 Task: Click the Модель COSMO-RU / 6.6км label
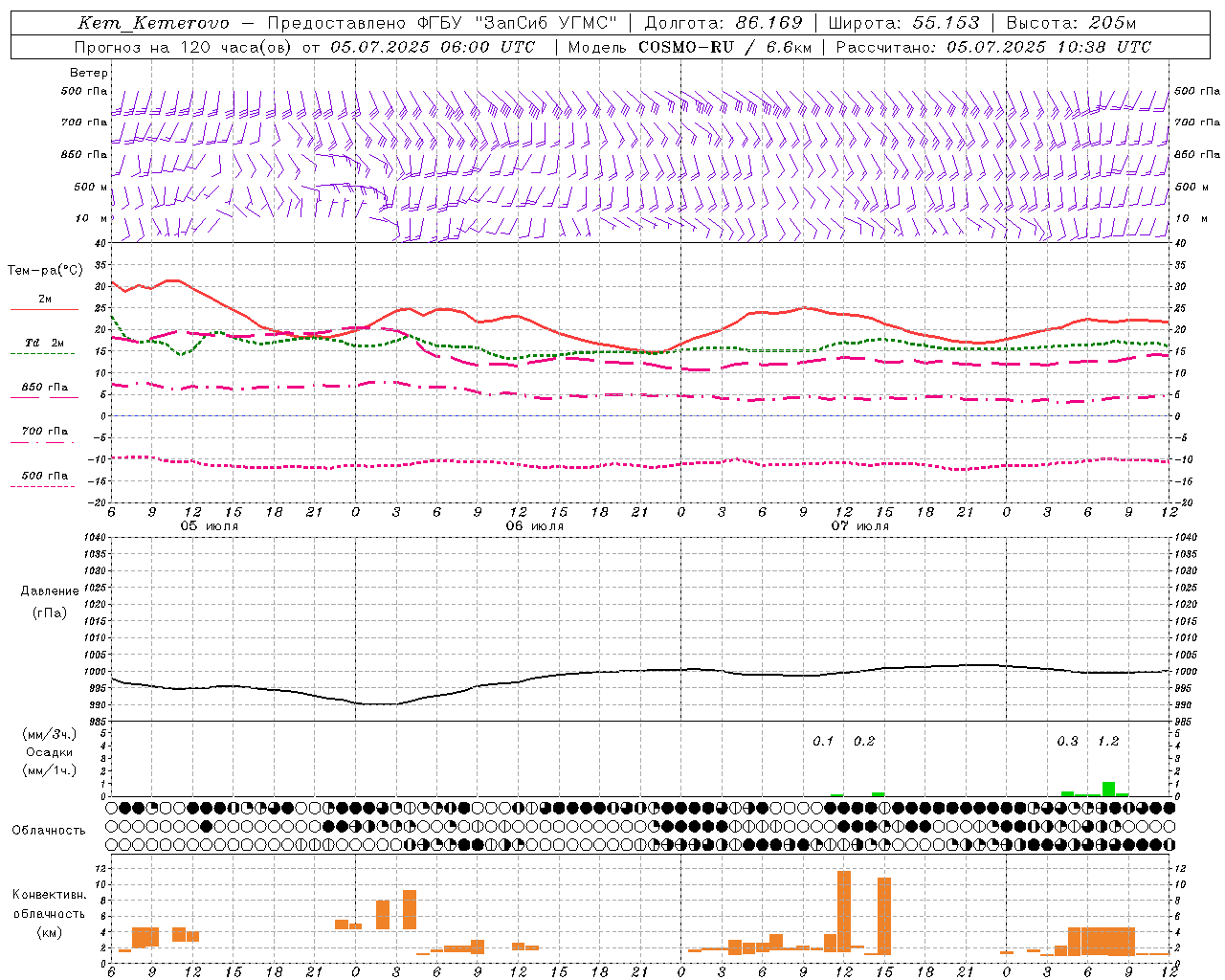click(688, 47)
